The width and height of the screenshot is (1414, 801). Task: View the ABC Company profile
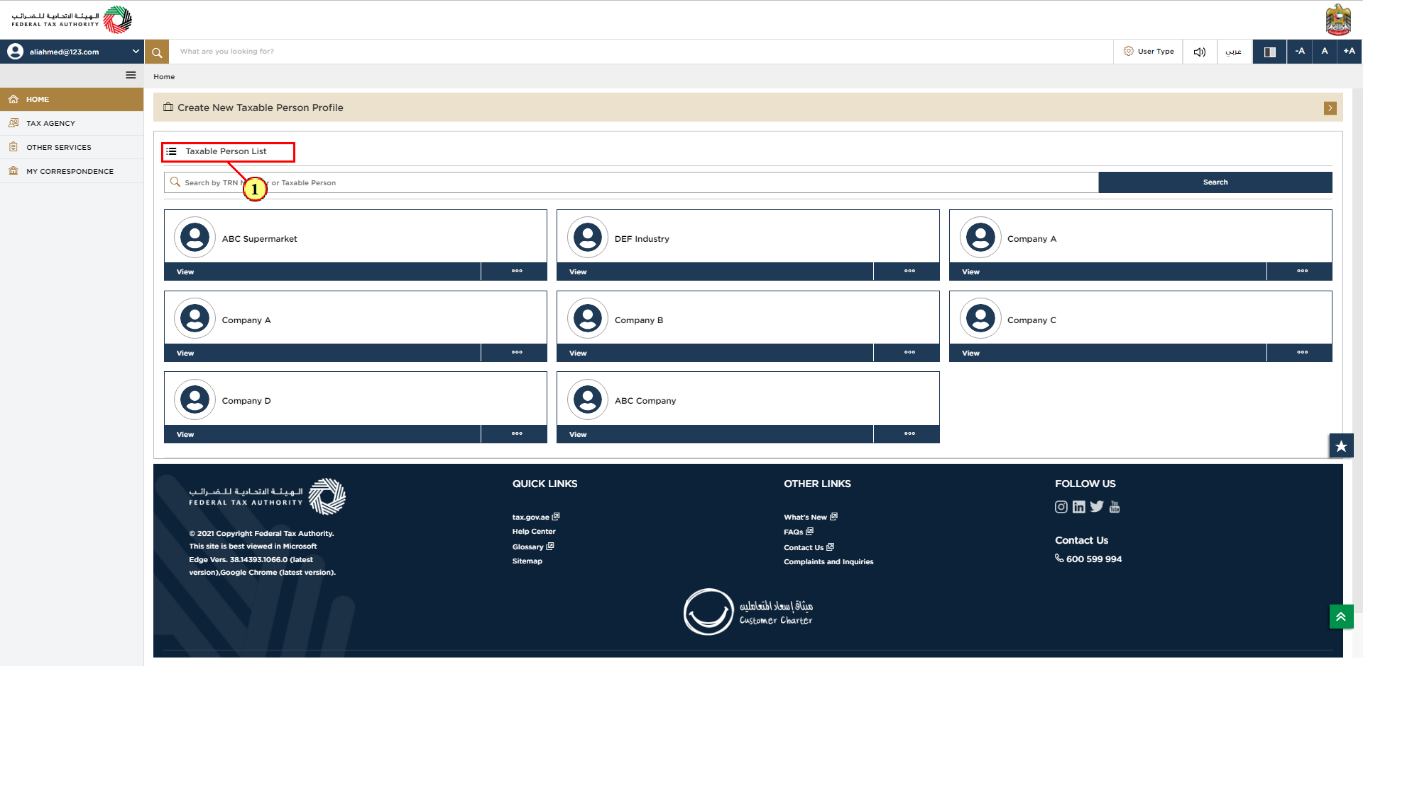click(715, 434)
